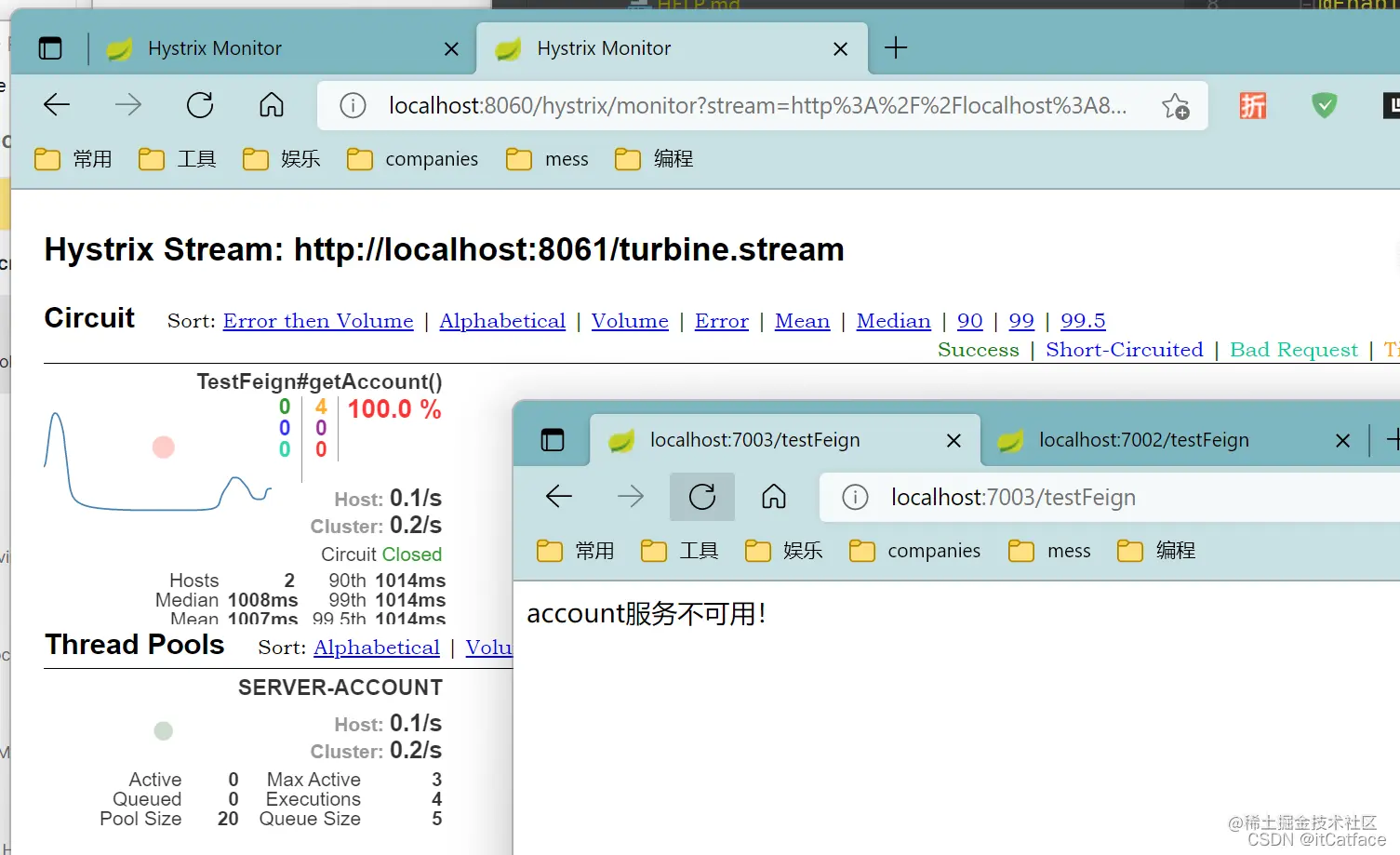The height and width of the screenshot is (855, 1400).
Task: Sort circuits by Mean
Action: point(802,321)
